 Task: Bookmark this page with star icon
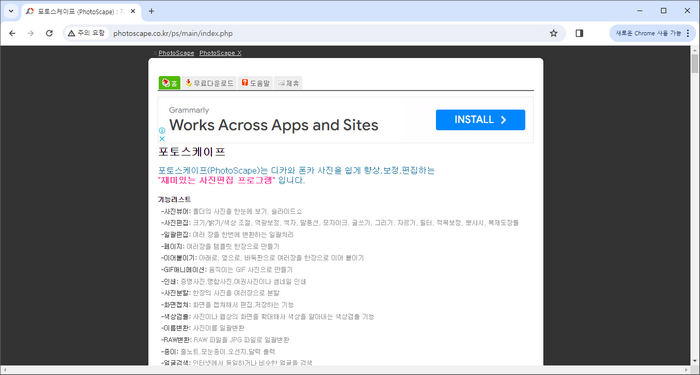[554, 33]
